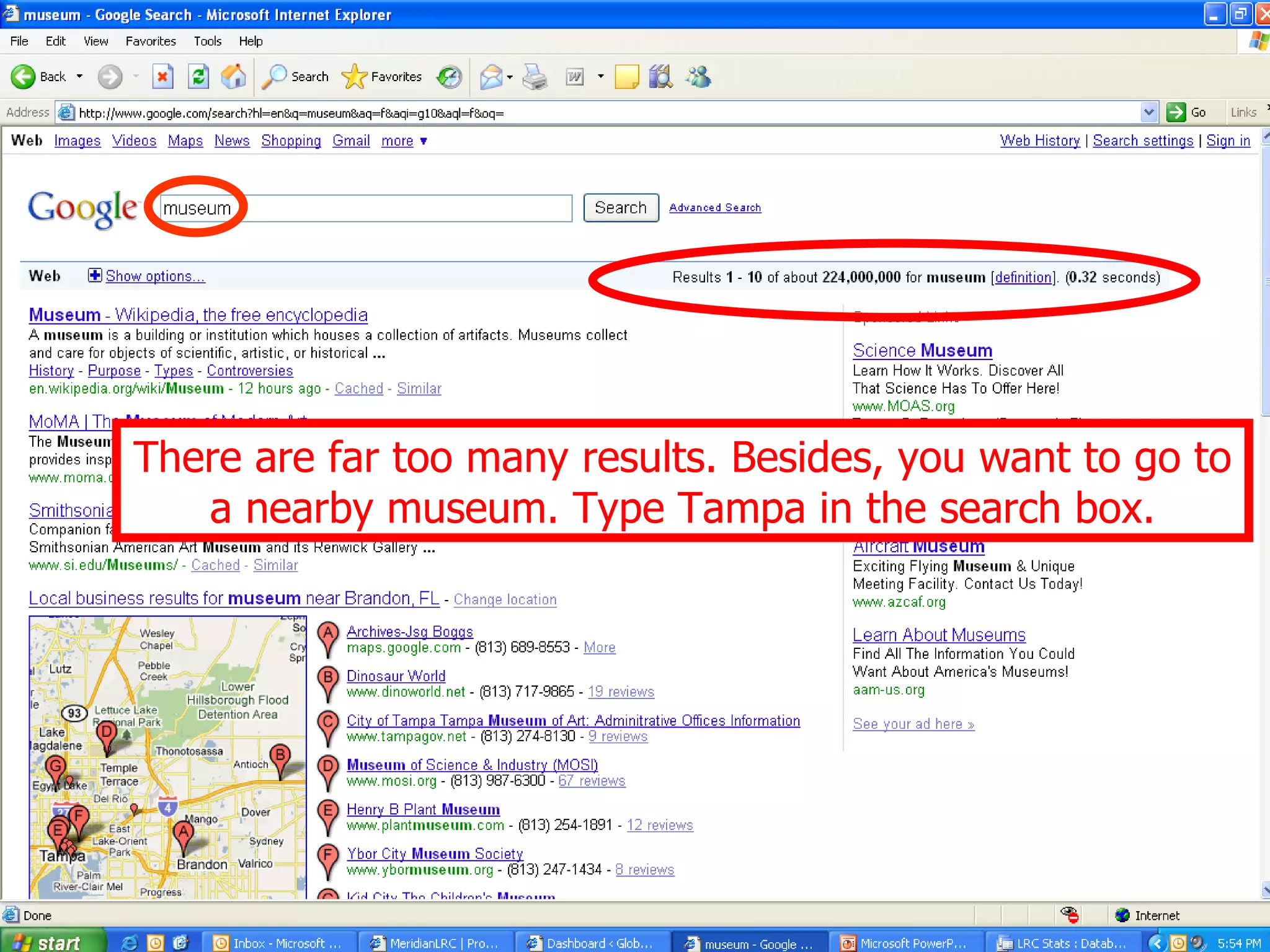
Task: Open the definition link for museum
Action: pyautogui.click(x=1024, y=277)
